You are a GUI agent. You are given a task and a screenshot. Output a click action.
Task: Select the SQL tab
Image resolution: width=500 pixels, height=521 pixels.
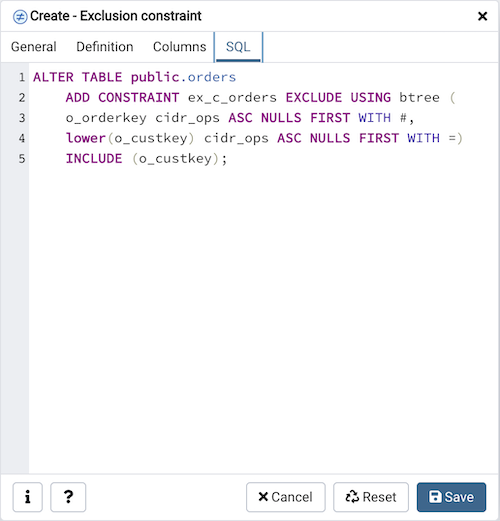point(238,47)
